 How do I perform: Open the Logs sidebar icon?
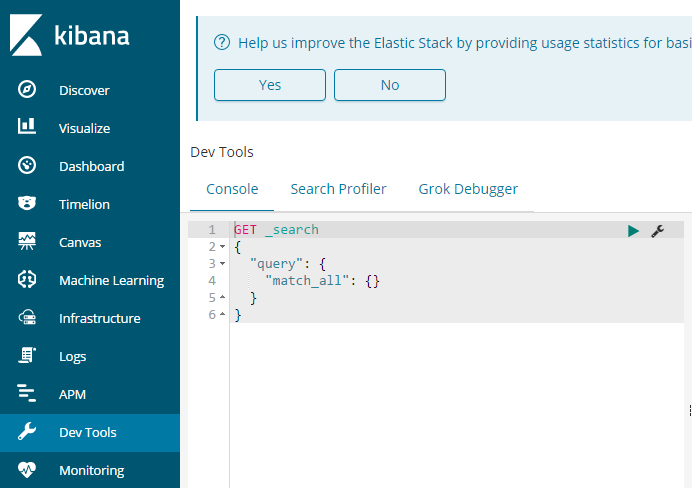28,356
